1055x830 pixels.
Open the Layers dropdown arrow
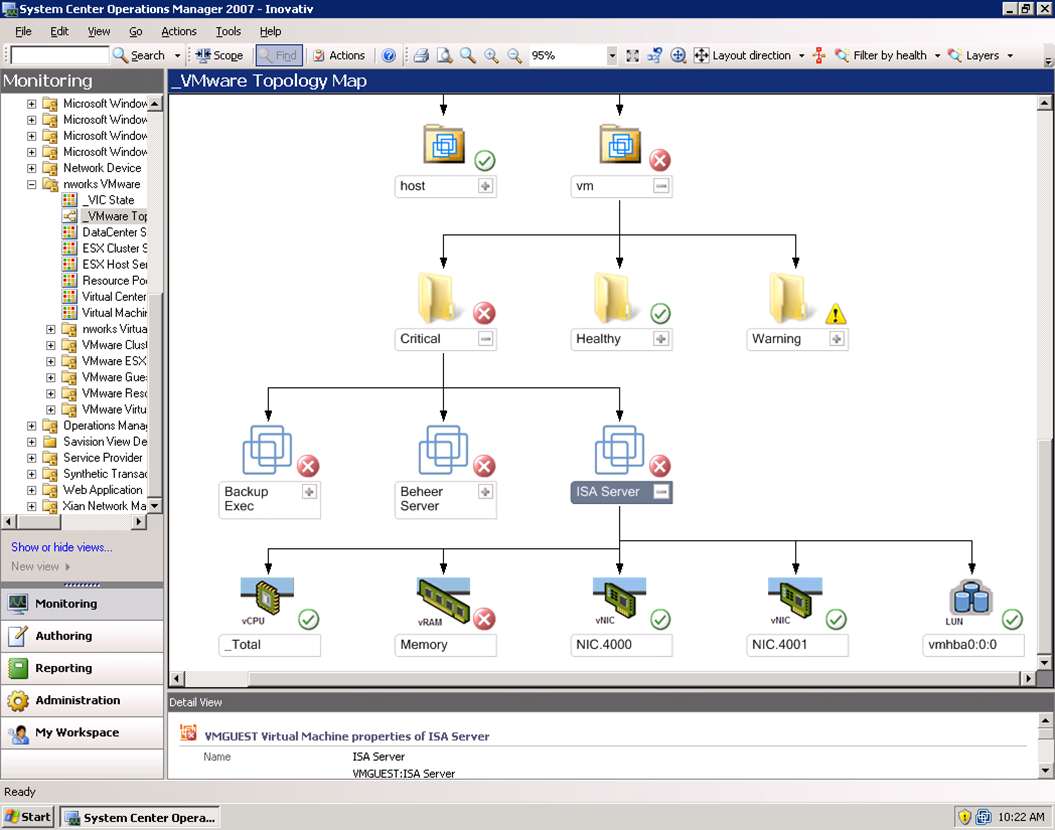pyautogui.click(x=1010, y=56)
